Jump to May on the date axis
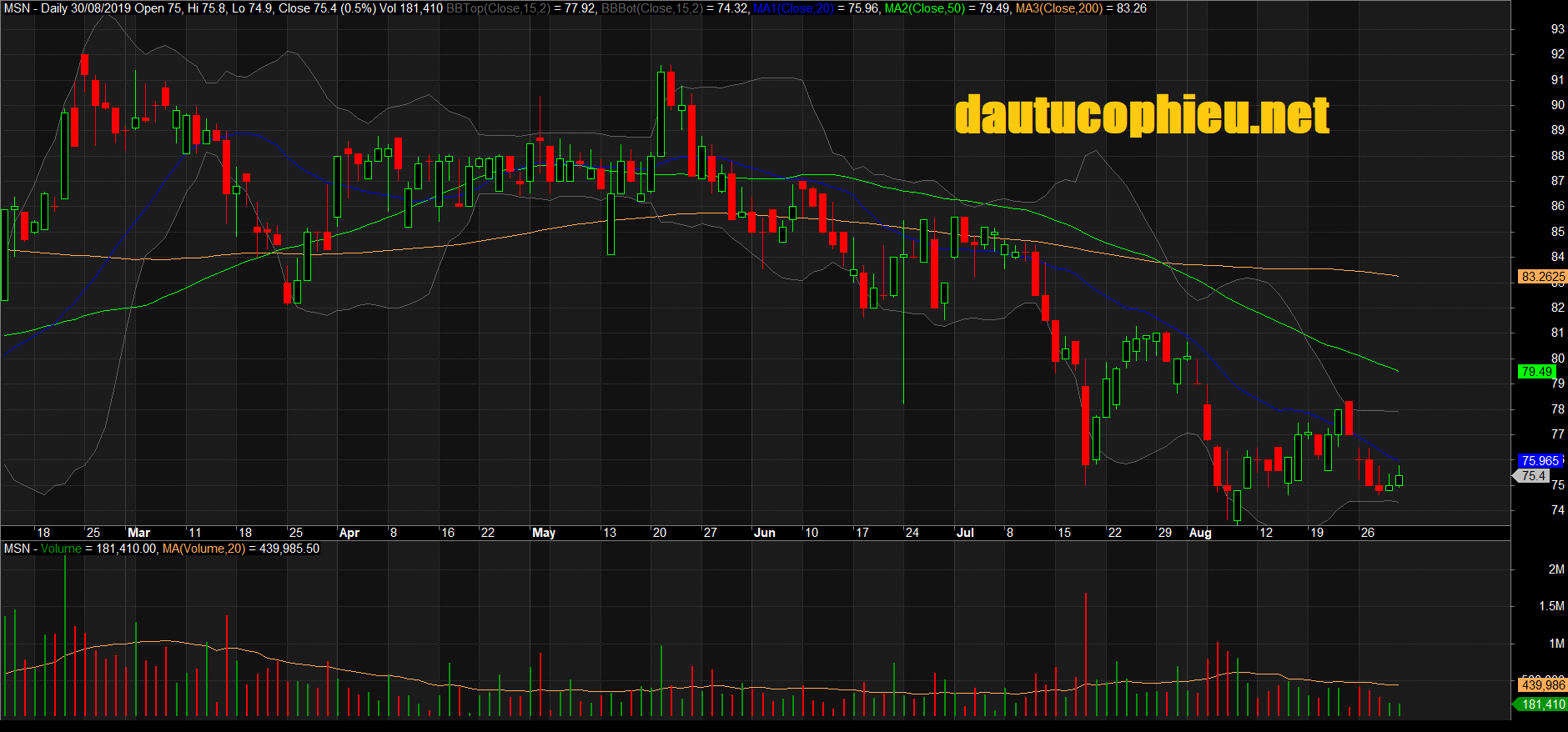This screenshot has height=732, width=1568. pos(544,533)
